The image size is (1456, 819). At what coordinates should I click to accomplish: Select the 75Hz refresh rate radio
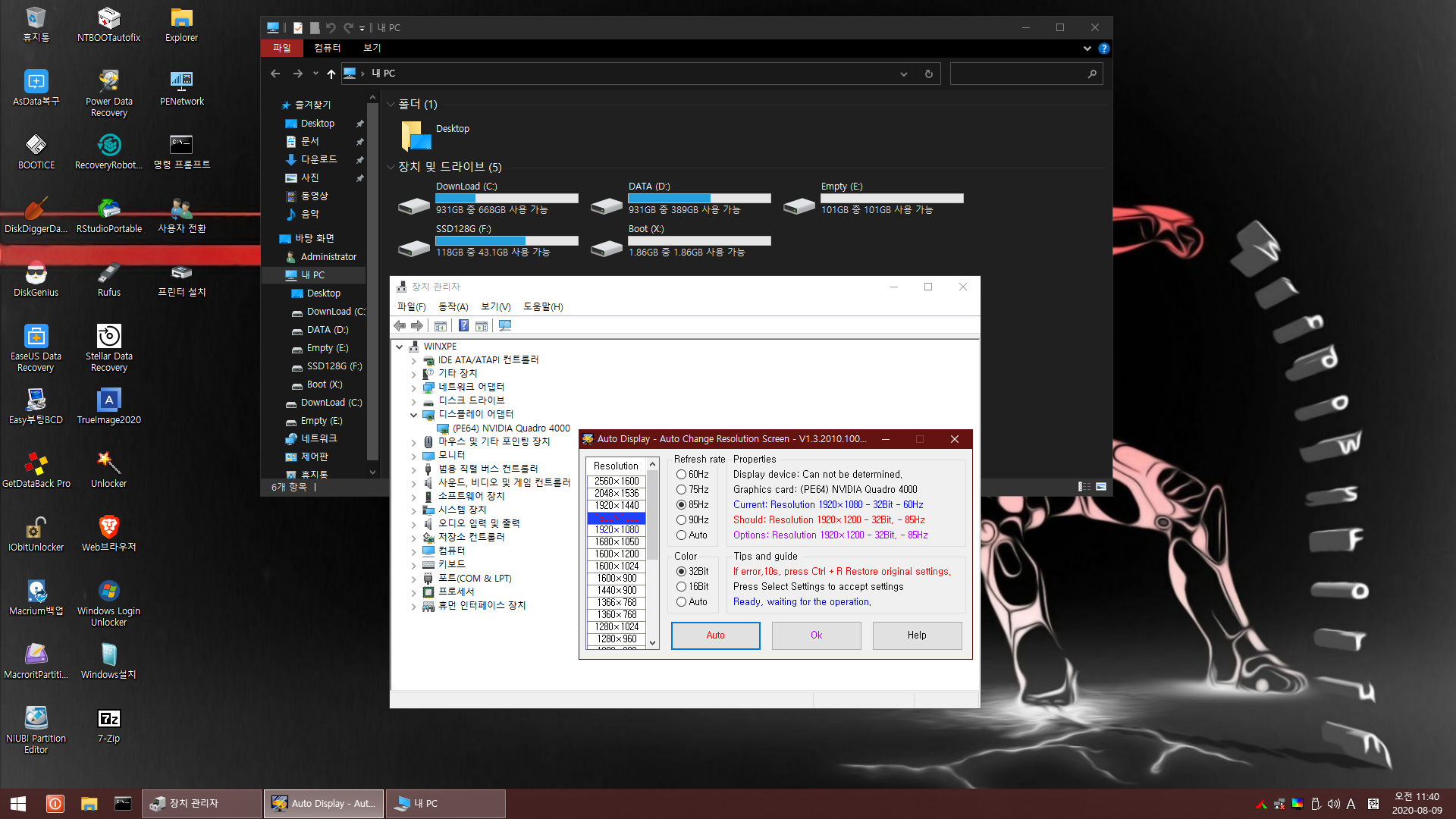[x=692, y=489]
